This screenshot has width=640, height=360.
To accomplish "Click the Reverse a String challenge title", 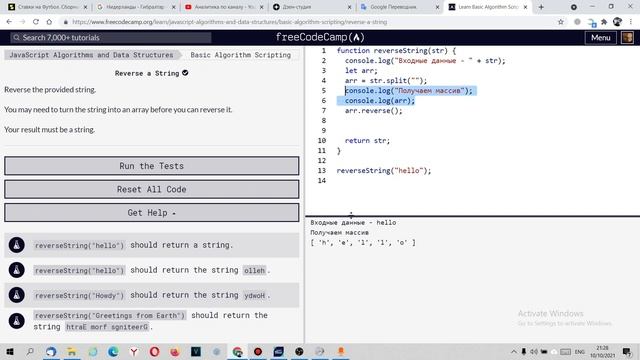I will click(x=147, y=73).
